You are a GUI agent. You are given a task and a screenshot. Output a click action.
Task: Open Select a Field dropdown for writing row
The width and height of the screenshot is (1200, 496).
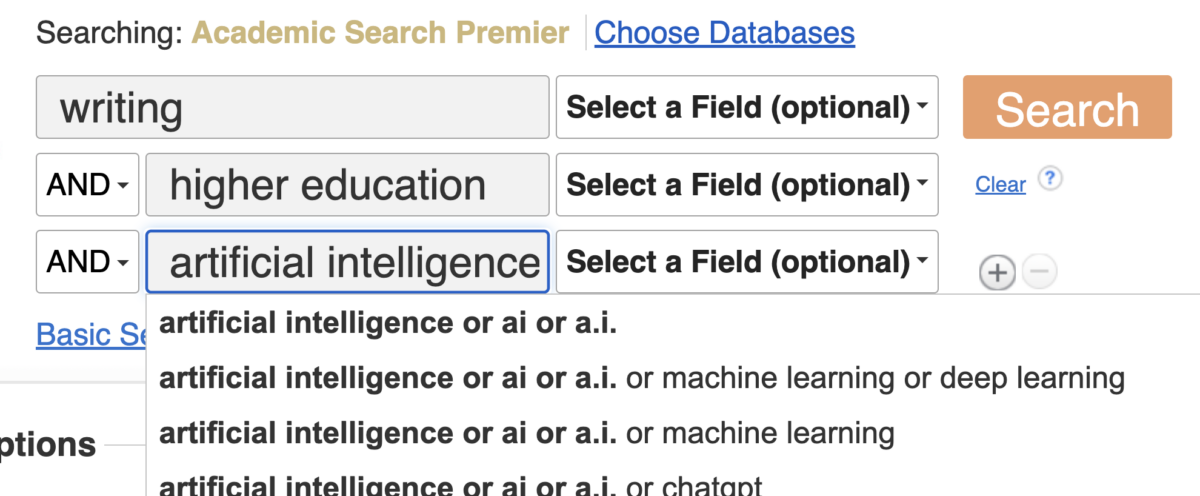point(747,107)
